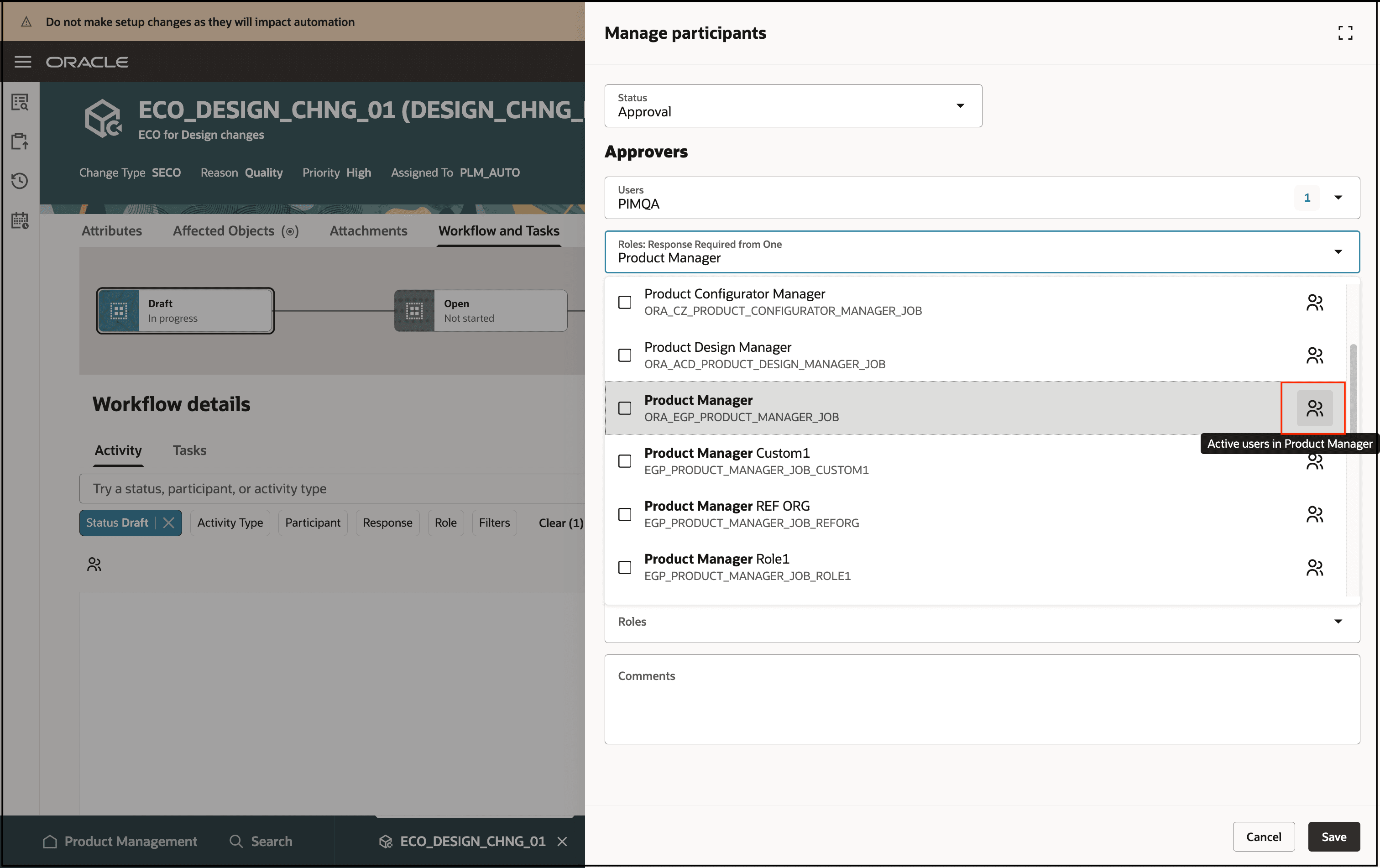Image resolution: width=1380 pixels, height=868 pixels.
Task: Switch to the Tasks sub-tab
Action: pos(190,450)
